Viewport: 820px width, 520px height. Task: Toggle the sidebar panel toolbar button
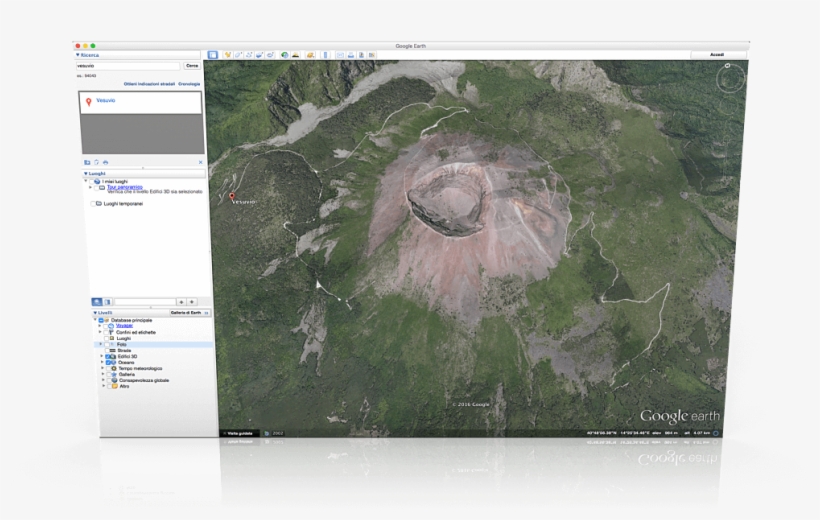point(212,55)
